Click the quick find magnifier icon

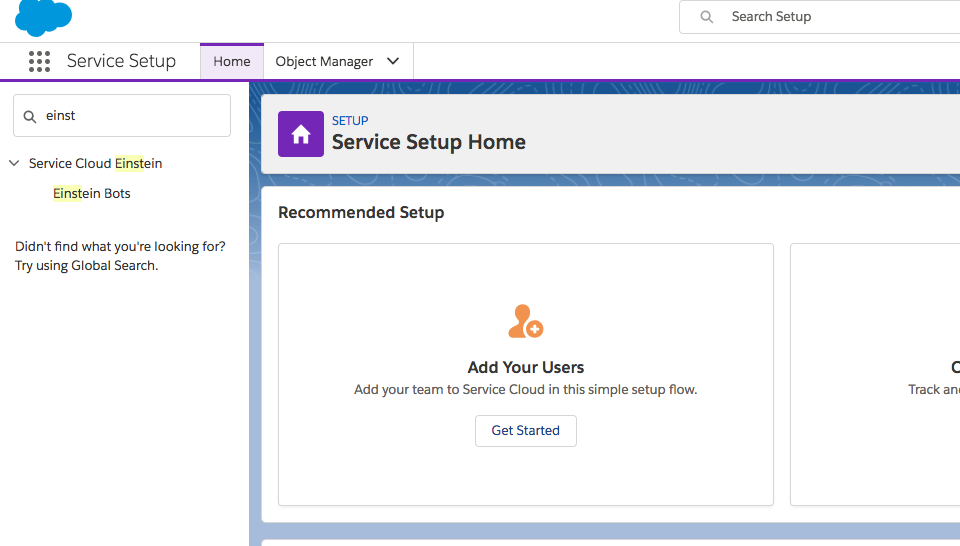pyautogui.click(x=29, y=116)
